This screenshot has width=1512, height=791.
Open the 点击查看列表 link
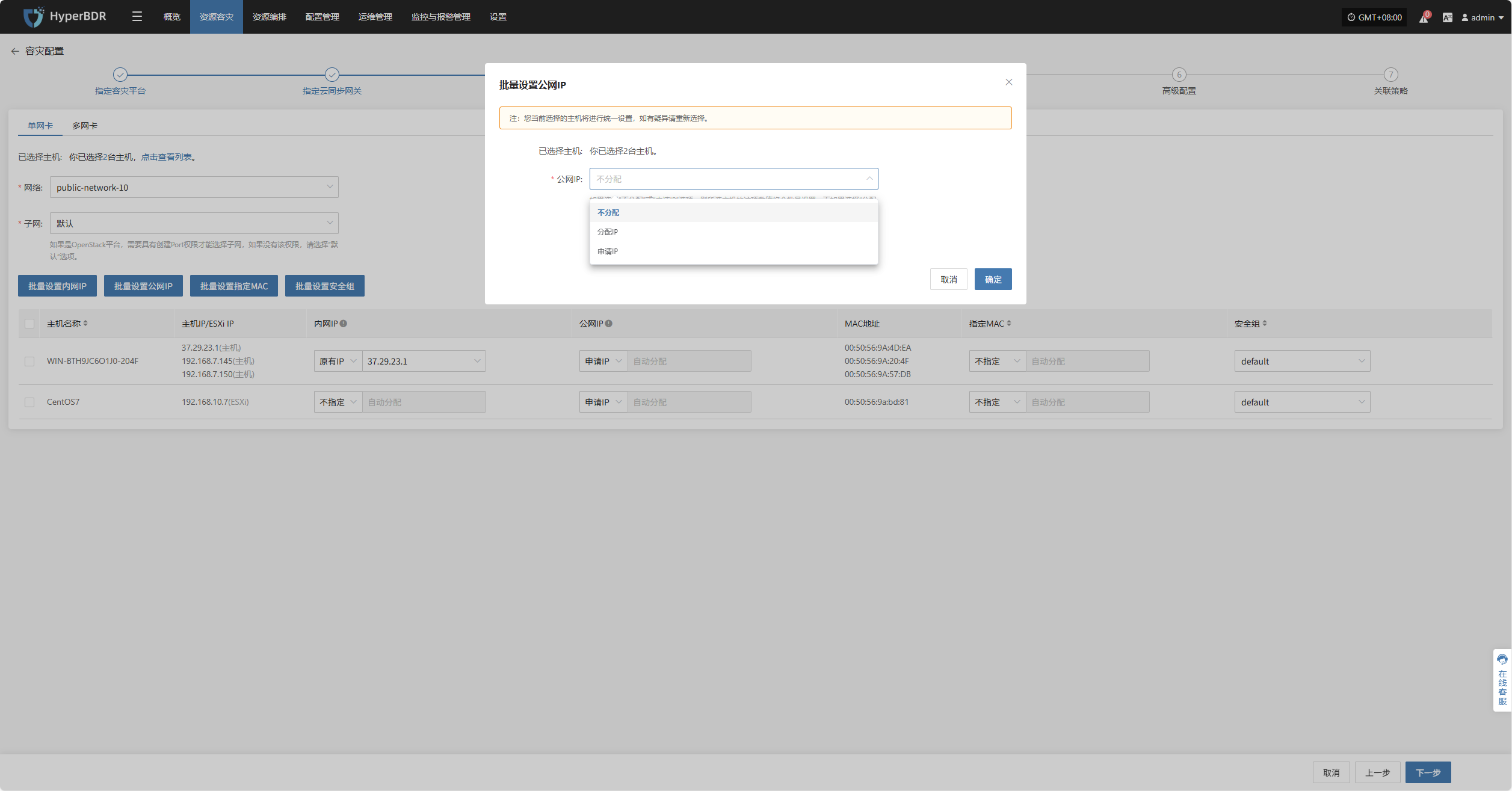click(167, 157)
